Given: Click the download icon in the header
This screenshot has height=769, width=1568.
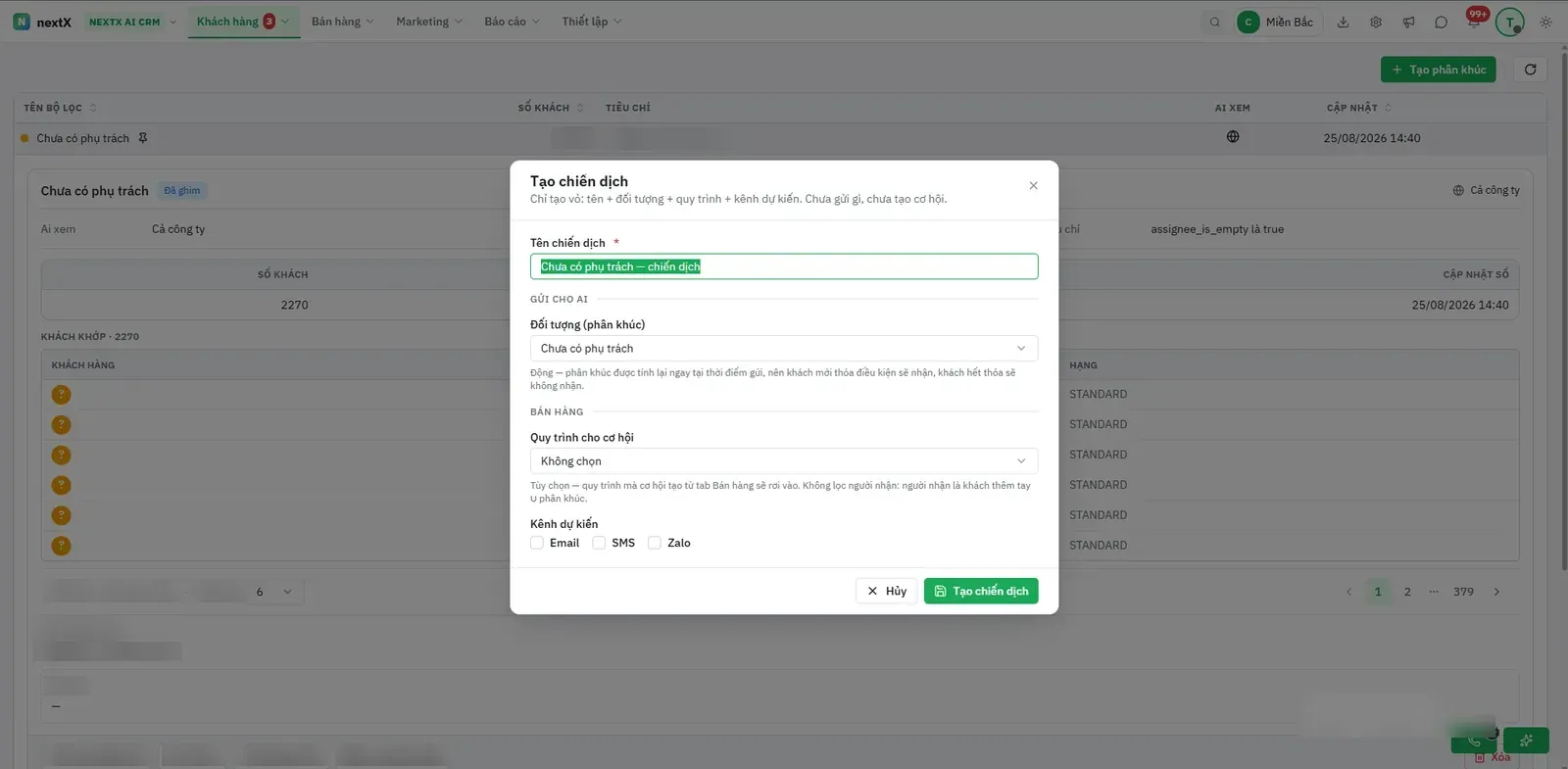Looking at the screenshot, I should 1343,22.
